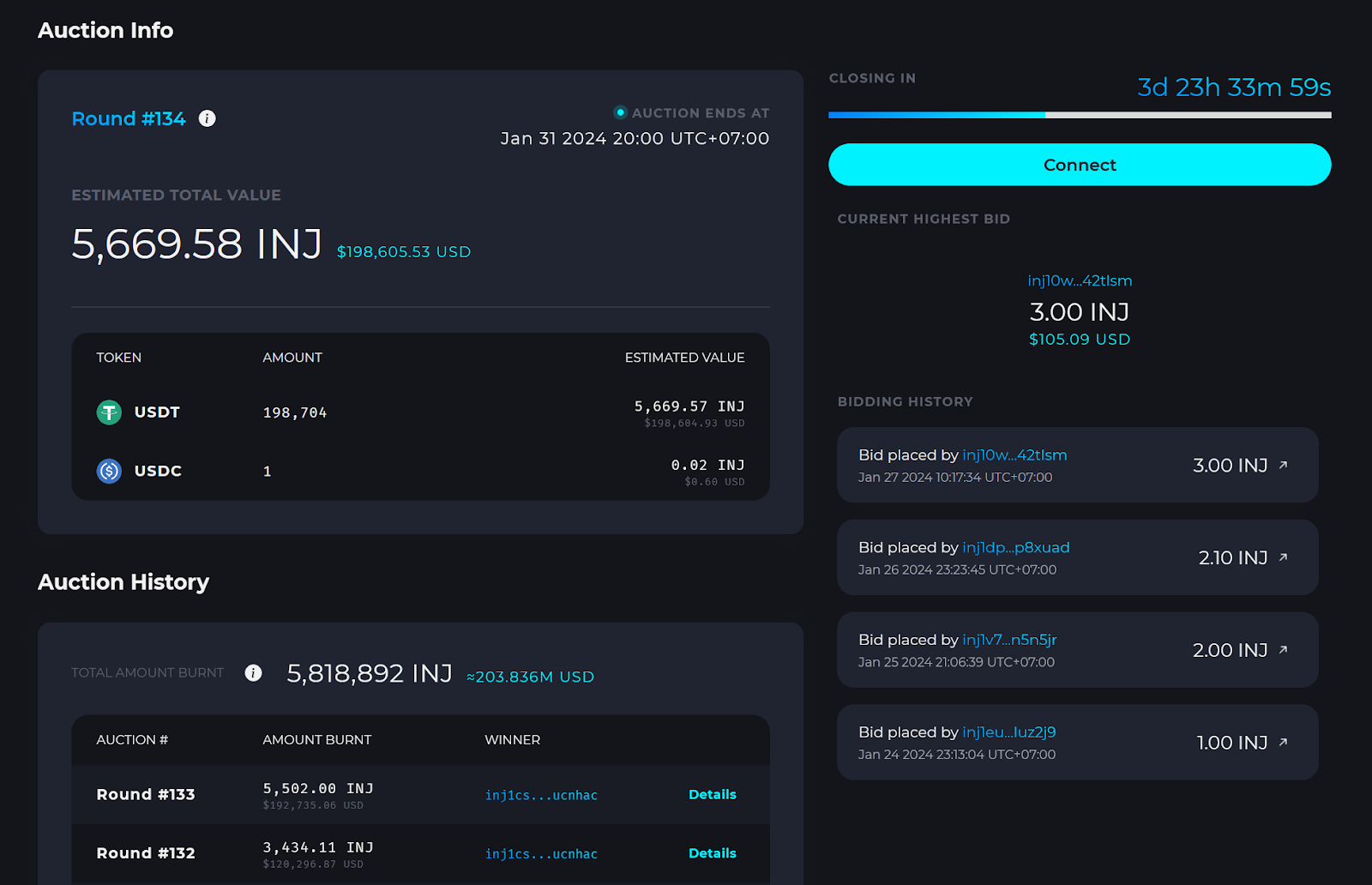Open bidder inj10w...42tlsm in bidding history
The image size is (1372, 885).
tap(1014, 455)
